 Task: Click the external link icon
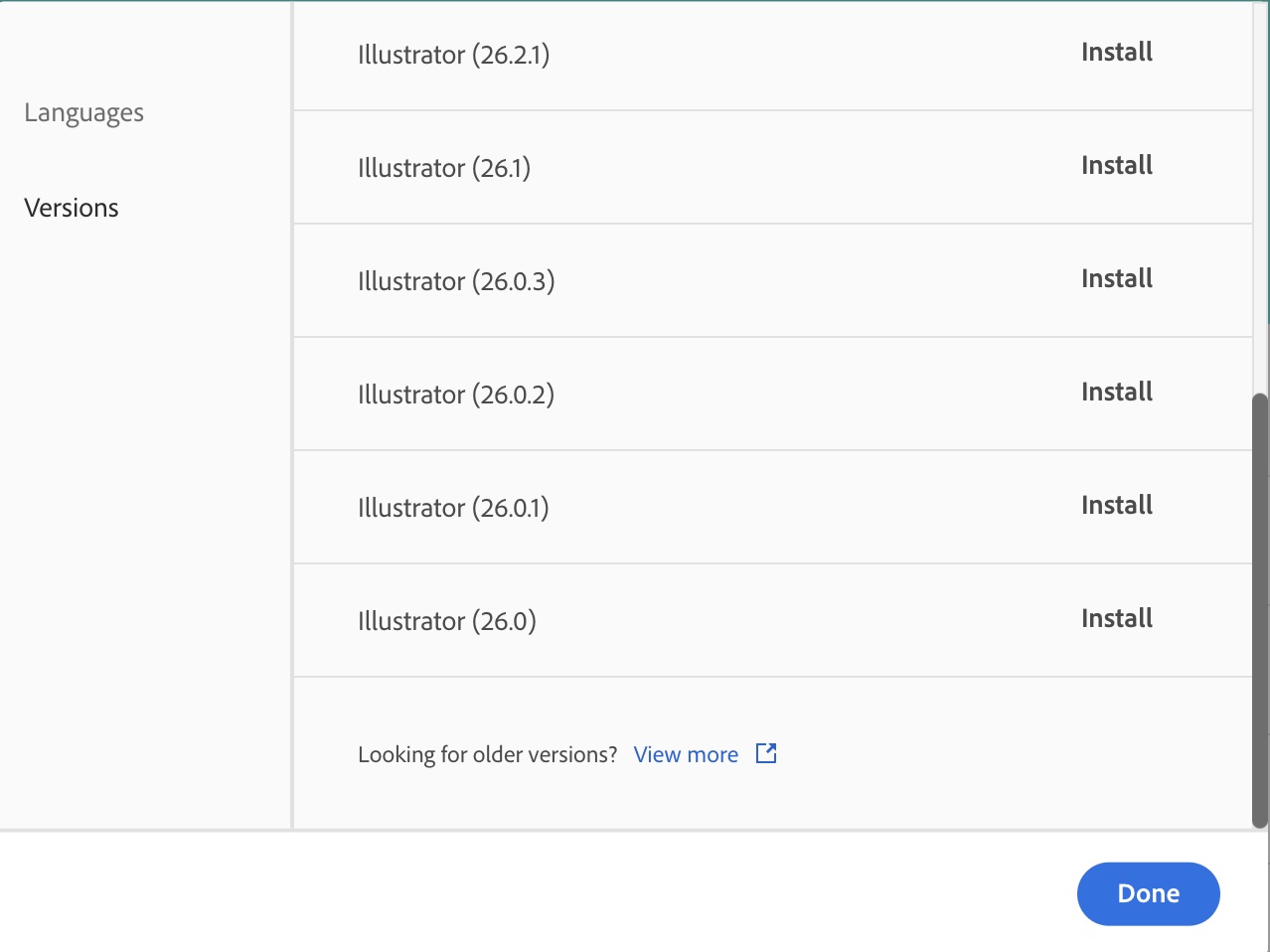click(766, 753)
